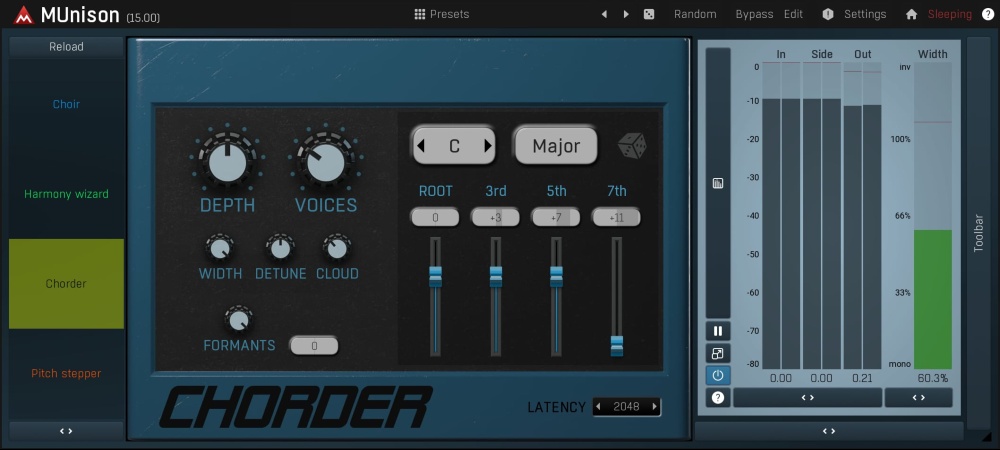The image size is (1000, 450).
Task: Expand the Width meter bottom arrows
Action: [918, 398]
